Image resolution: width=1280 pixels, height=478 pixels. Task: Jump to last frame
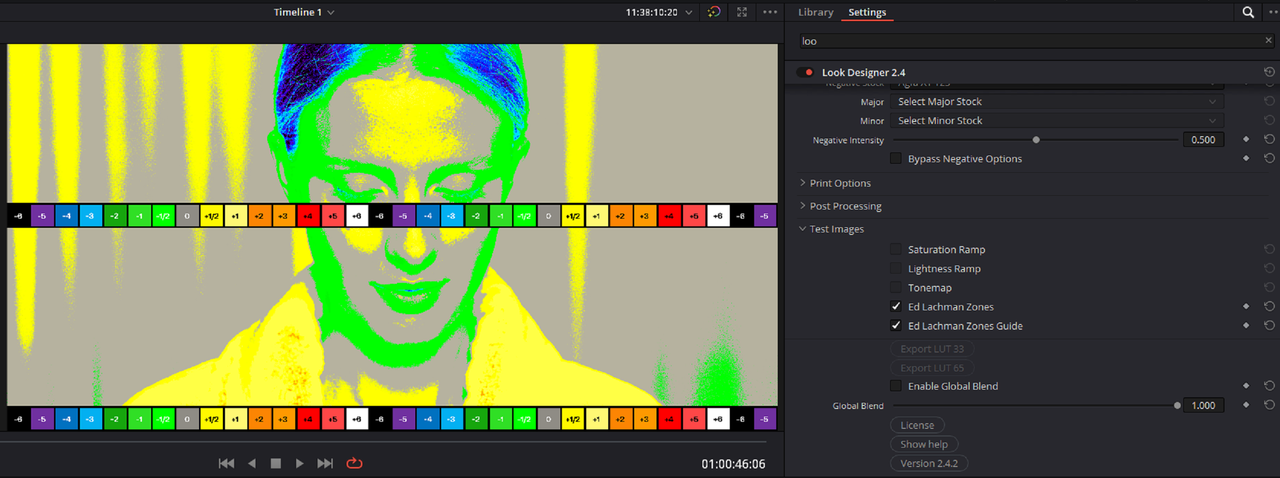[x=325, y=463]
